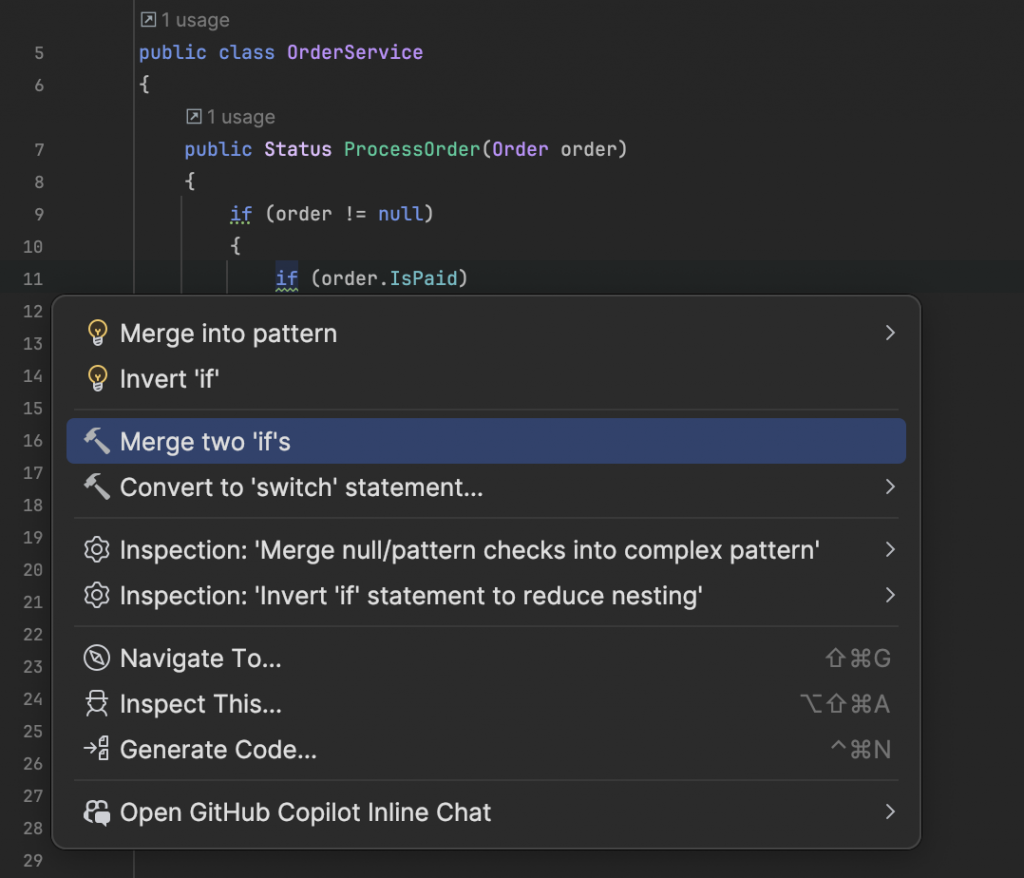Click the compass icon beside Navigate To
This screenshot has height=878, width=1024.
click(97, 658)
